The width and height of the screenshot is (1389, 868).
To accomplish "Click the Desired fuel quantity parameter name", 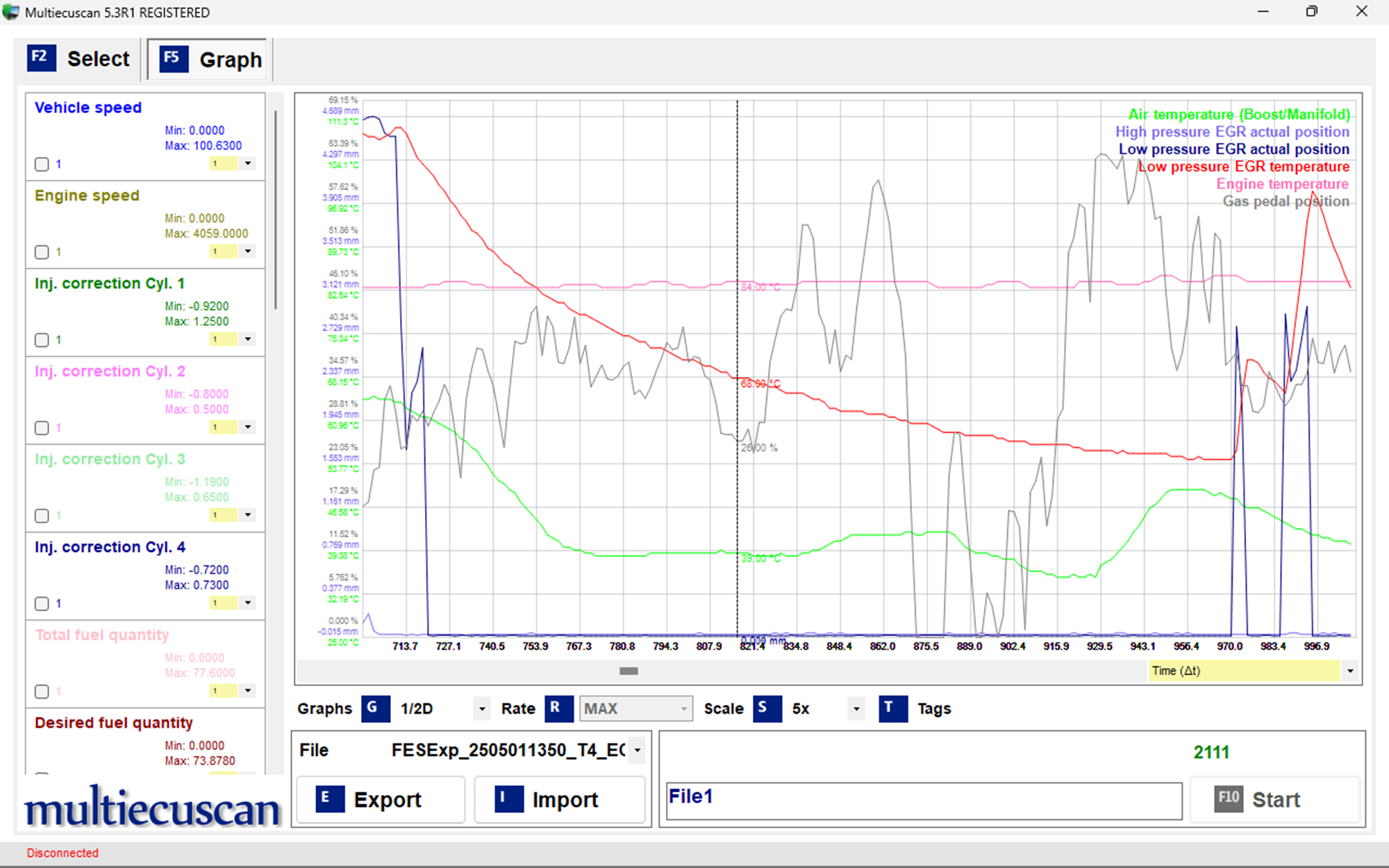I will tap(113, 723).
